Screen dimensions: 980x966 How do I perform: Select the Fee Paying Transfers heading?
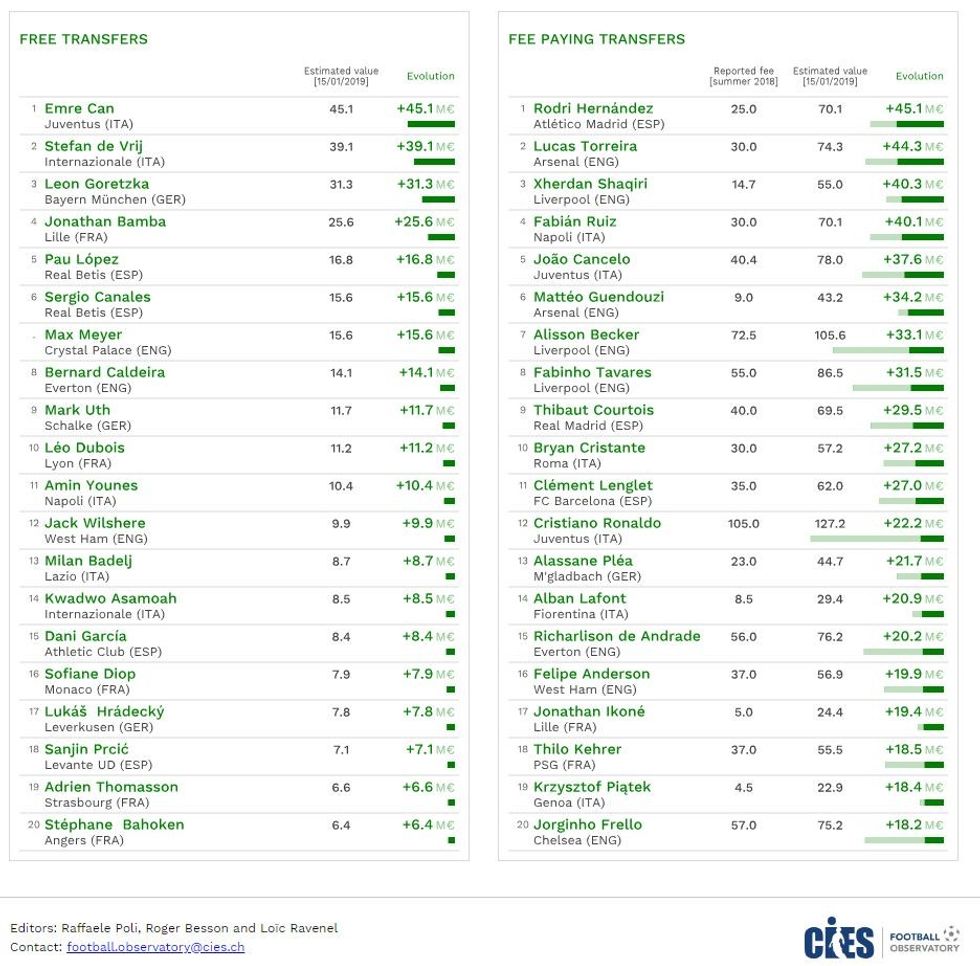pos(596,39)
